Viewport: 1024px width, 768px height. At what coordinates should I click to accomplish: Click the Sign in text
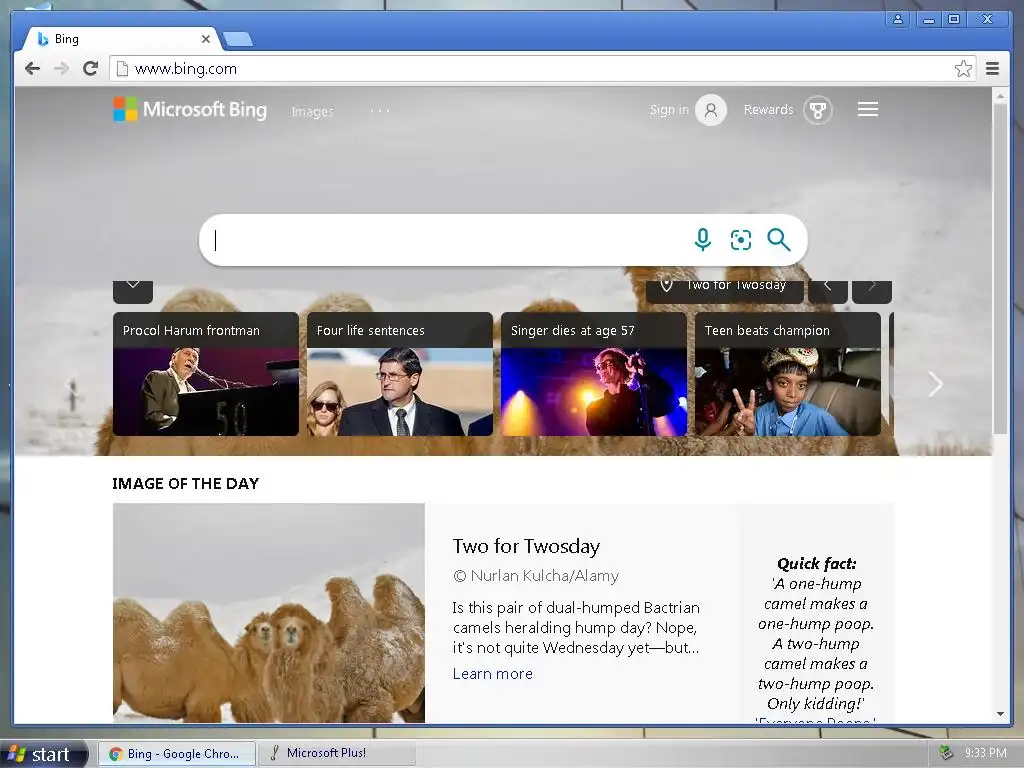[x=669, y=110]
